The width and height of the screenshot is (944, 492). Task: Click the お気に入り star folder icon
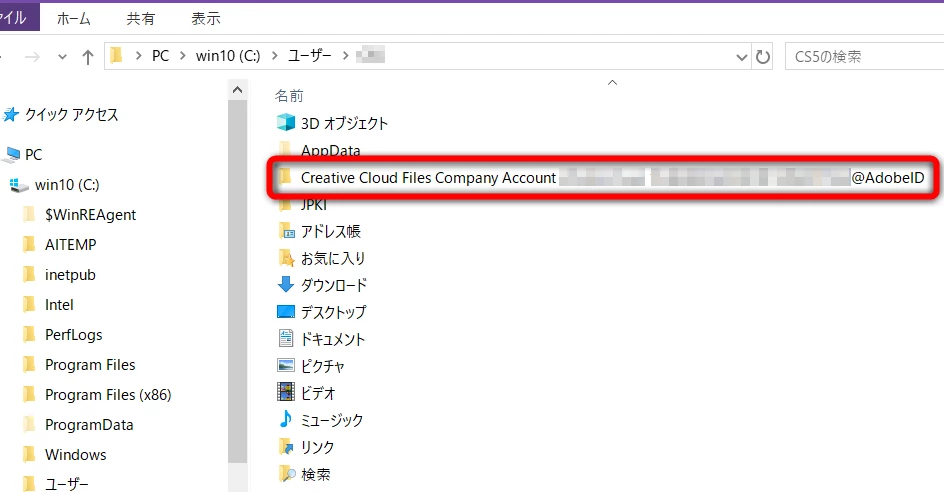(x=286, y=258)
